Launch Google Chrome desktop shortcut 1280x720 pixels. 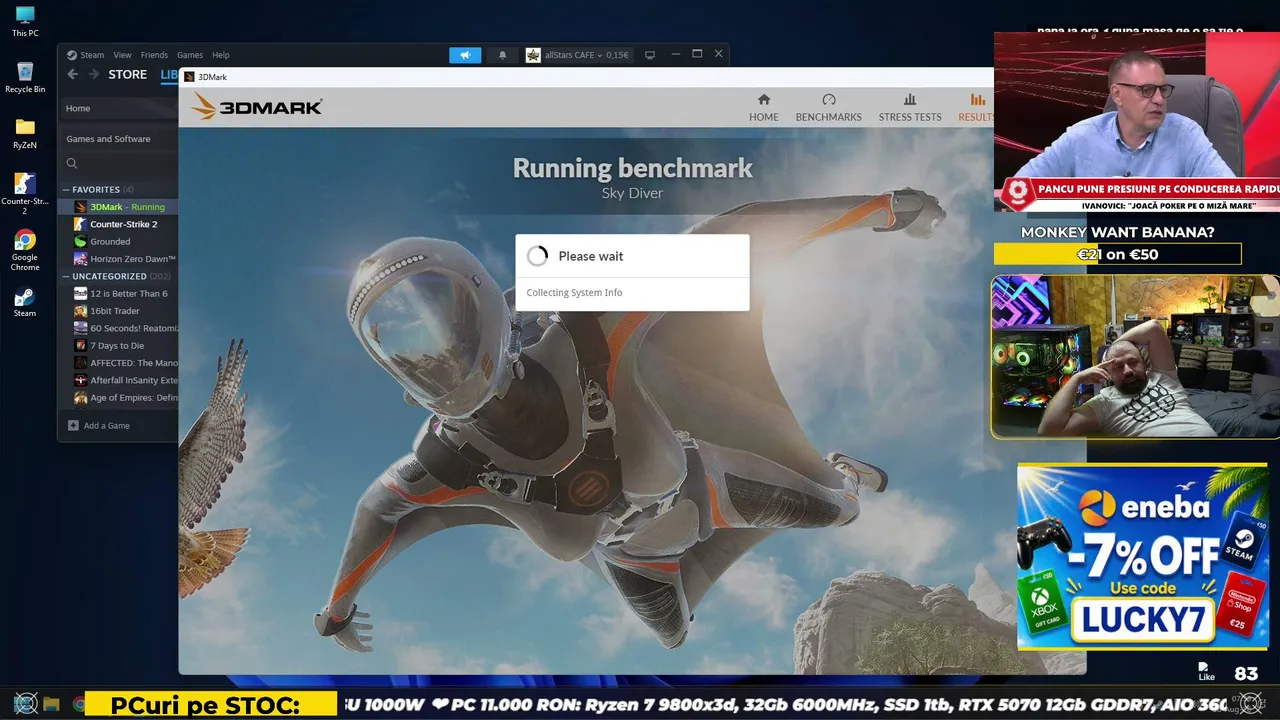25,250
